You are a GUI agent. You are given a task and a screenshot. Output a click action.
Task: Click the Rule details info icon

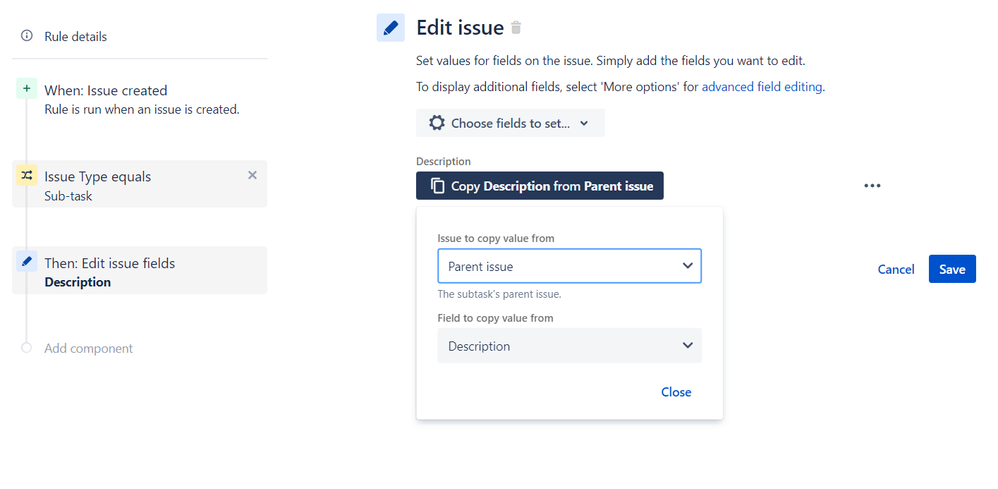[27, 36]
